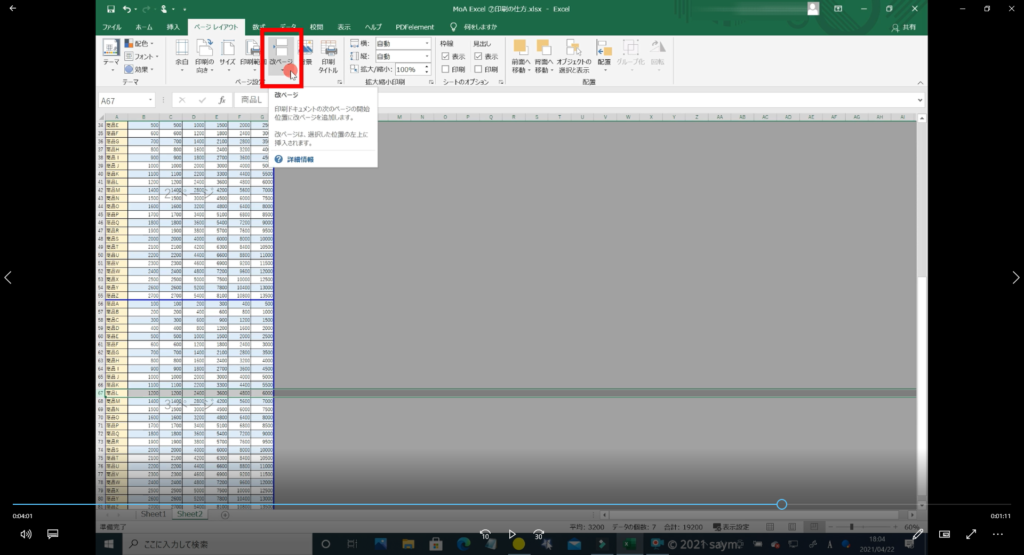1024x555 pixels.
Task: Click the video progress bar handle
Action: point(781,504)
